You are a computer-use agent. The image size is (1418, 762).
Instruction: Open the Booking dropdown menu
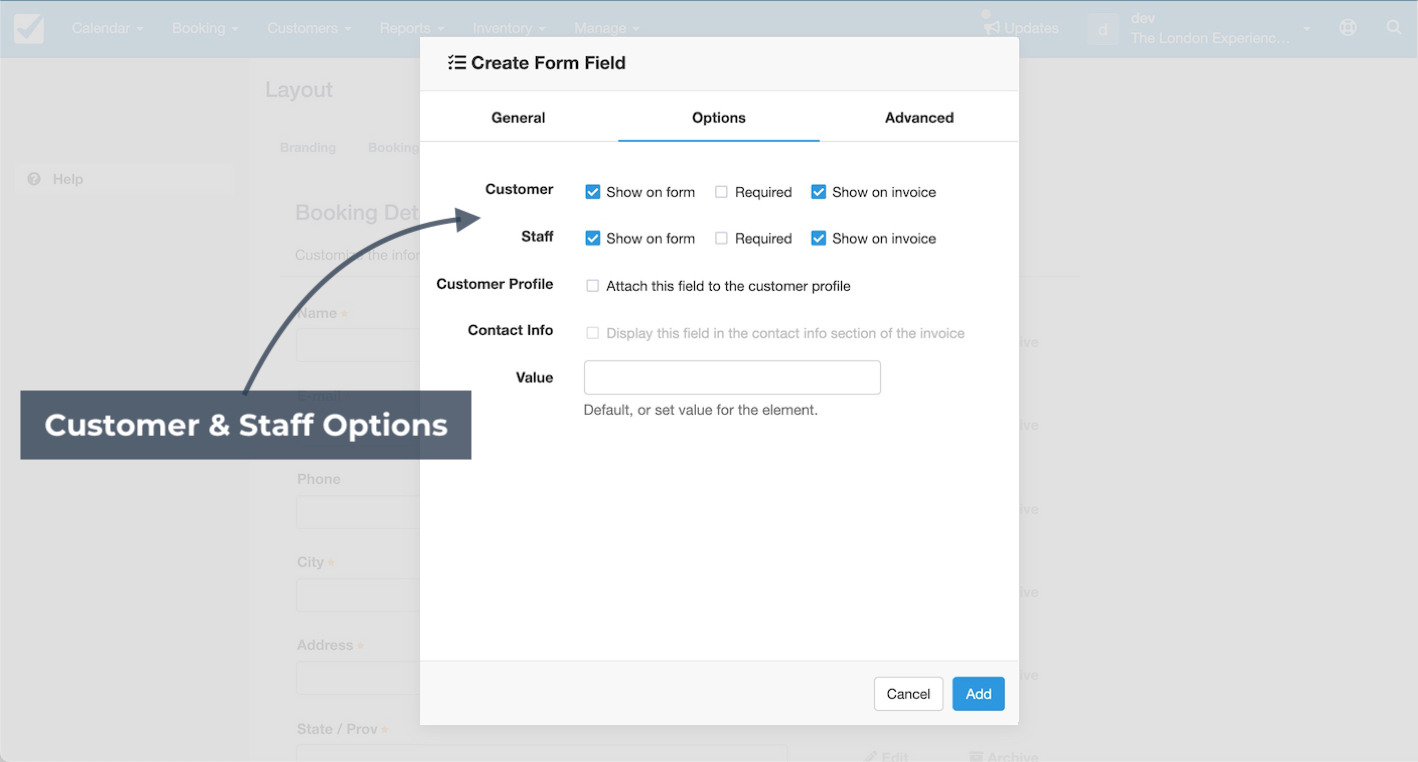205,28
